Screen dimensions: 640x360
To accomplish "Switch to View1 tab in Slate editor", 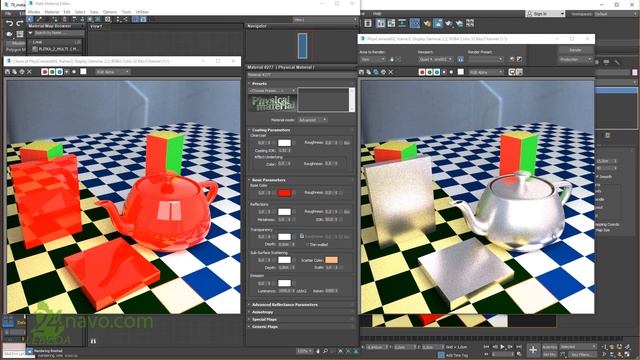I will coord(96,26).
